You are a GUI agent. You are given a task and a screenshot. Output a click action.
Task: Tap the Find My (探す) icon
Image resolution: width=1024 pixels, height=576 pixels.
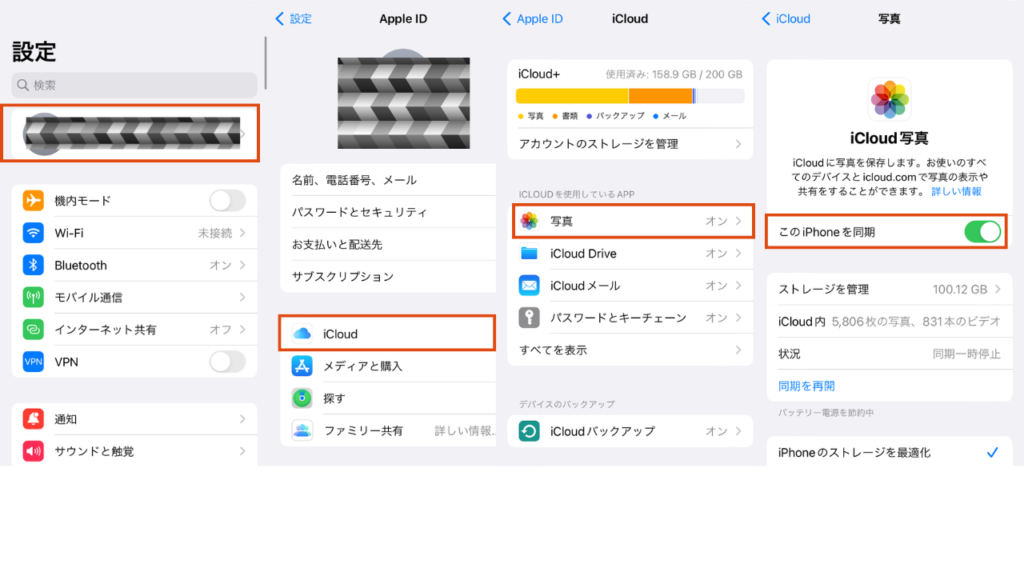coord(302,398)
